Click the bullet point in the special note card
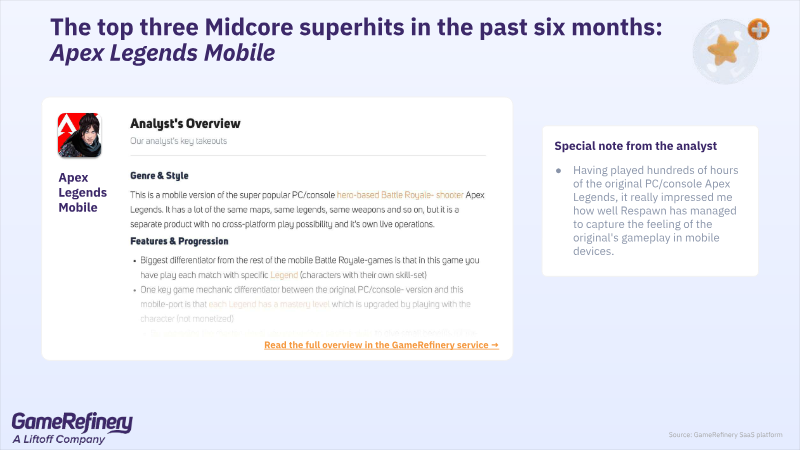 [x=559, y=170]
